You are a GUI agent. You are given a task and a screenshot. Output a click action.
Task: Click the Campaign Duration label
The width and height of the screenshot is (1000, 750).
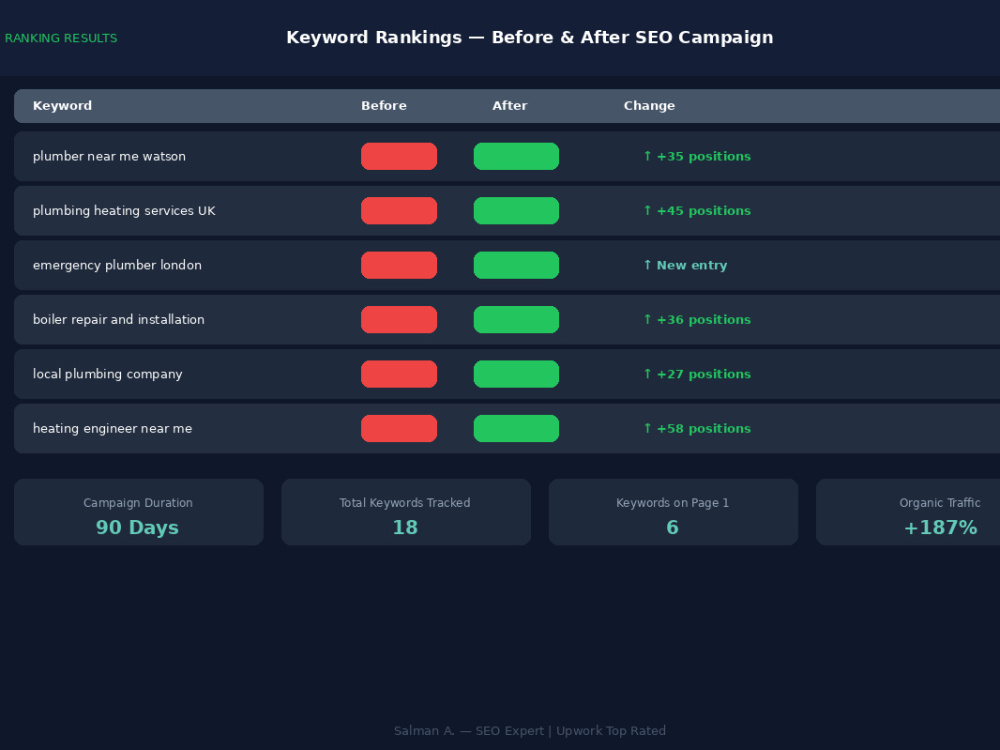pyautogui.click(x=138, y=503)
